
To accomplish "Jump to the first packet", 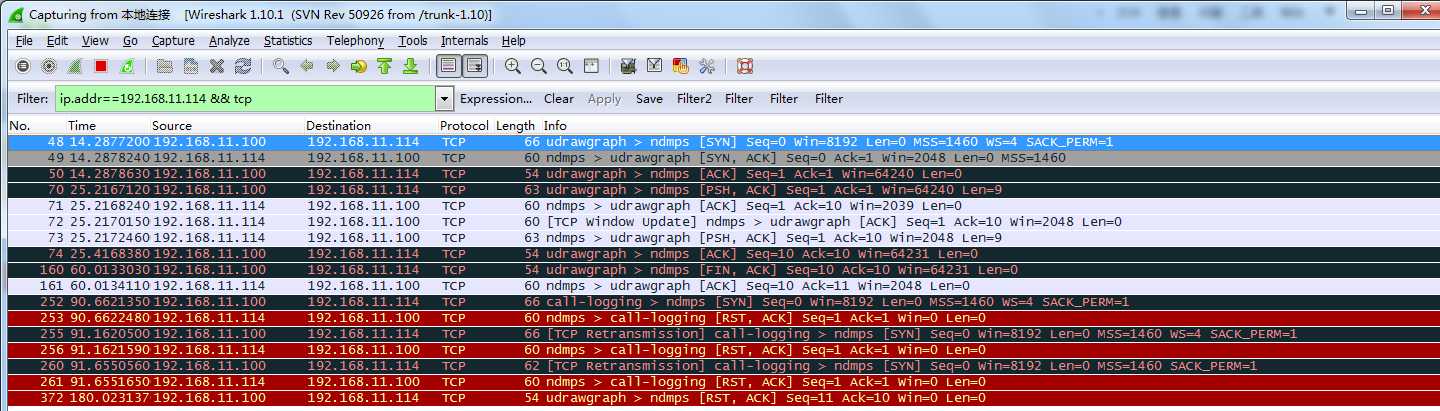I will pos(385,66).
